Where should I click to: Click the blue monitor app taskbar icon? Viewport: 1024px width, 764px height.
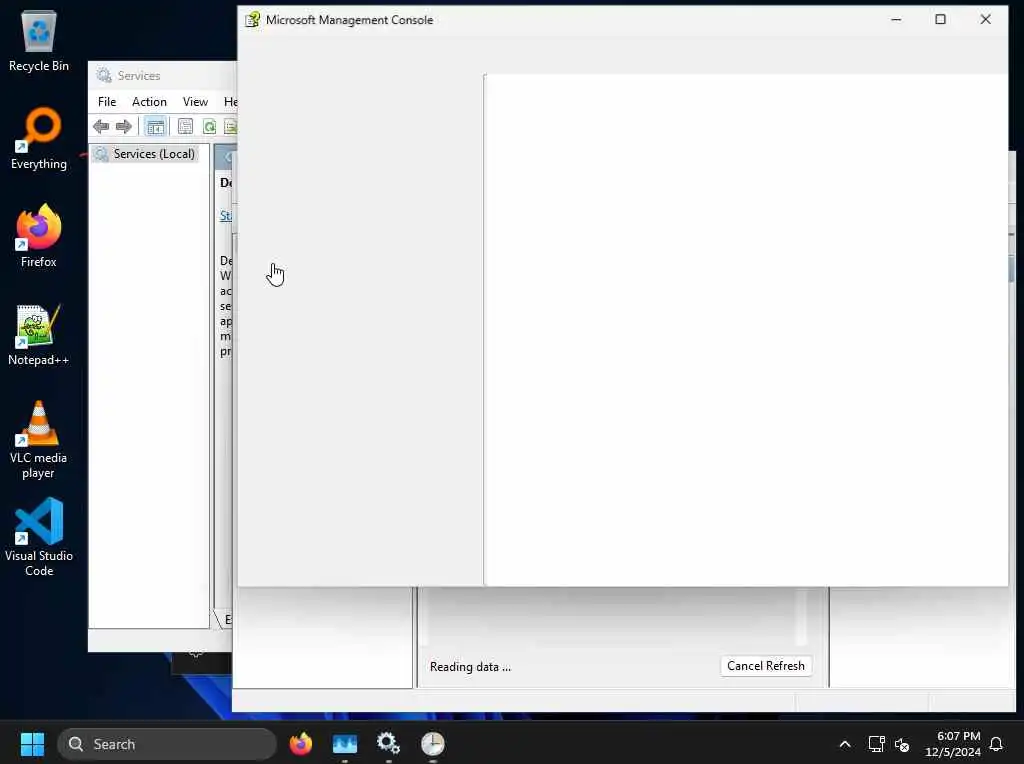pos(345,744)
